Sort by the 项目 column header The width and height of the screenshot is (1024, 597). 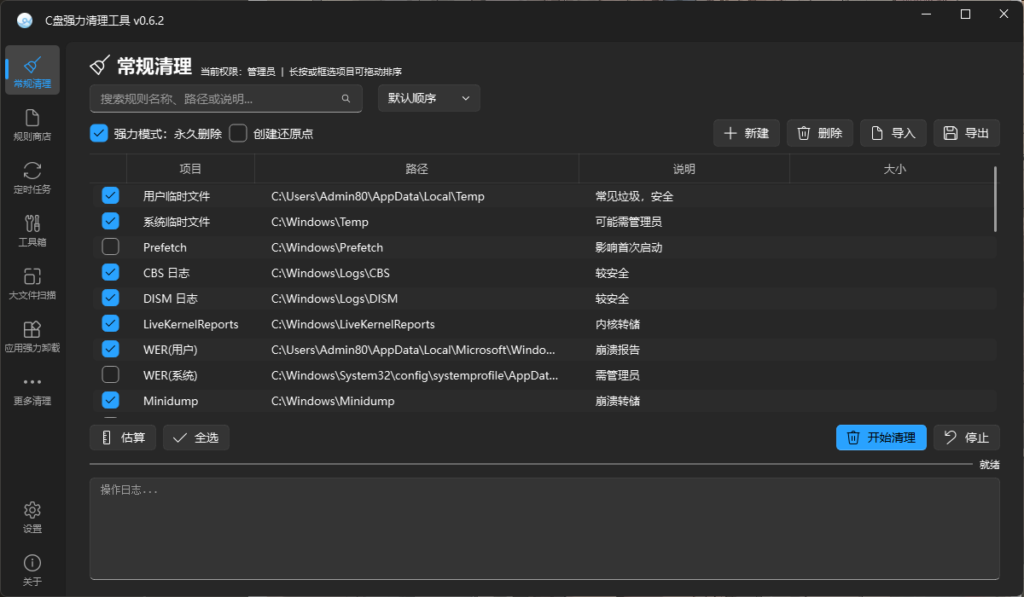[x=190, y=169]
